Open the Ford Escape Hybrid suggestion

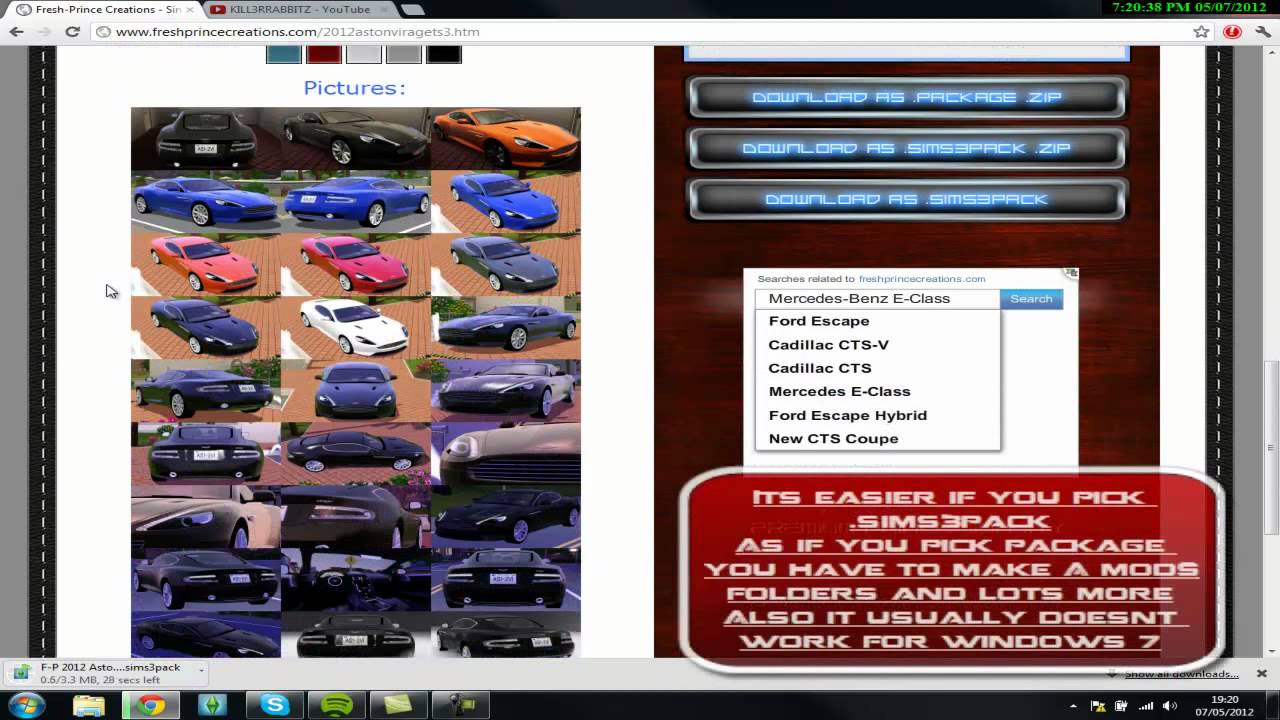(x=848, y=415)
